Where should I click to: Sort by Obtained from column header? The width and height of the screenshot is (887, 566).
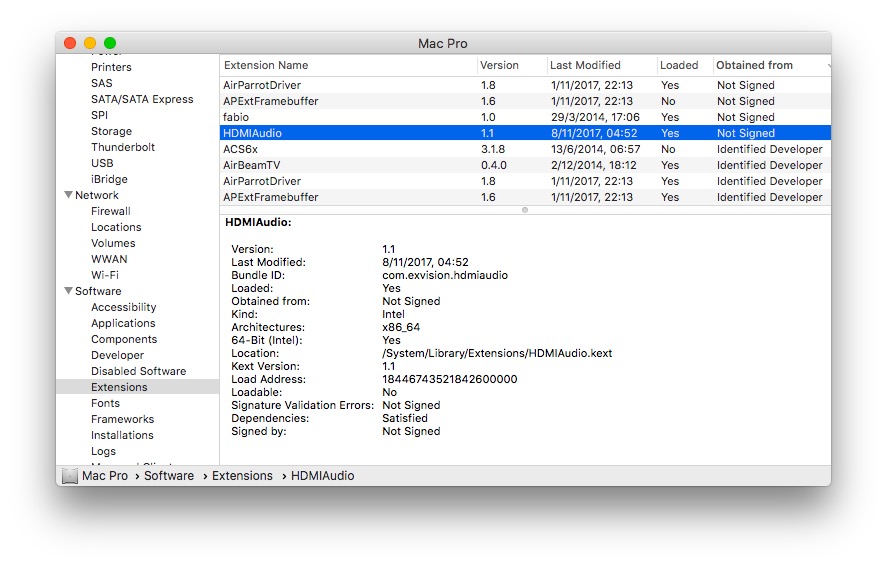(x=772, y=66)
